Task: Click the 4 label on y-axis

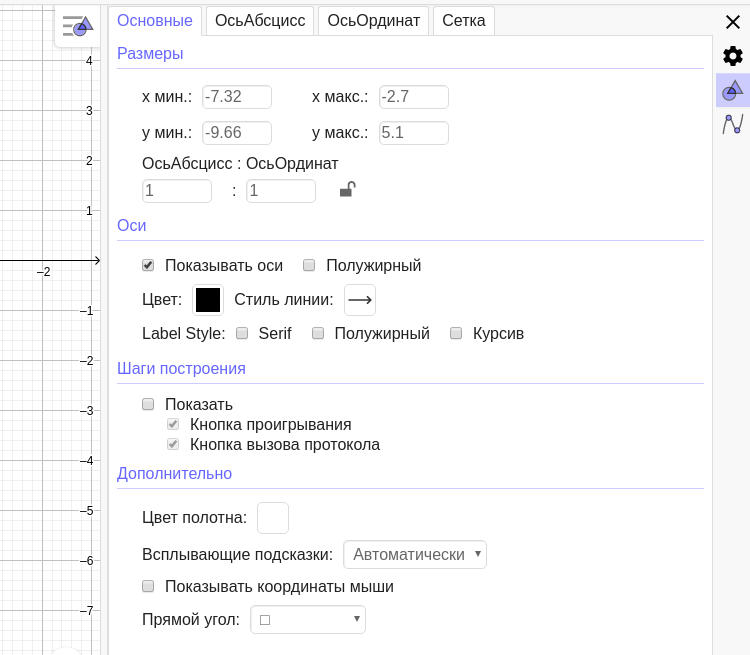Action: pos(89,61)
